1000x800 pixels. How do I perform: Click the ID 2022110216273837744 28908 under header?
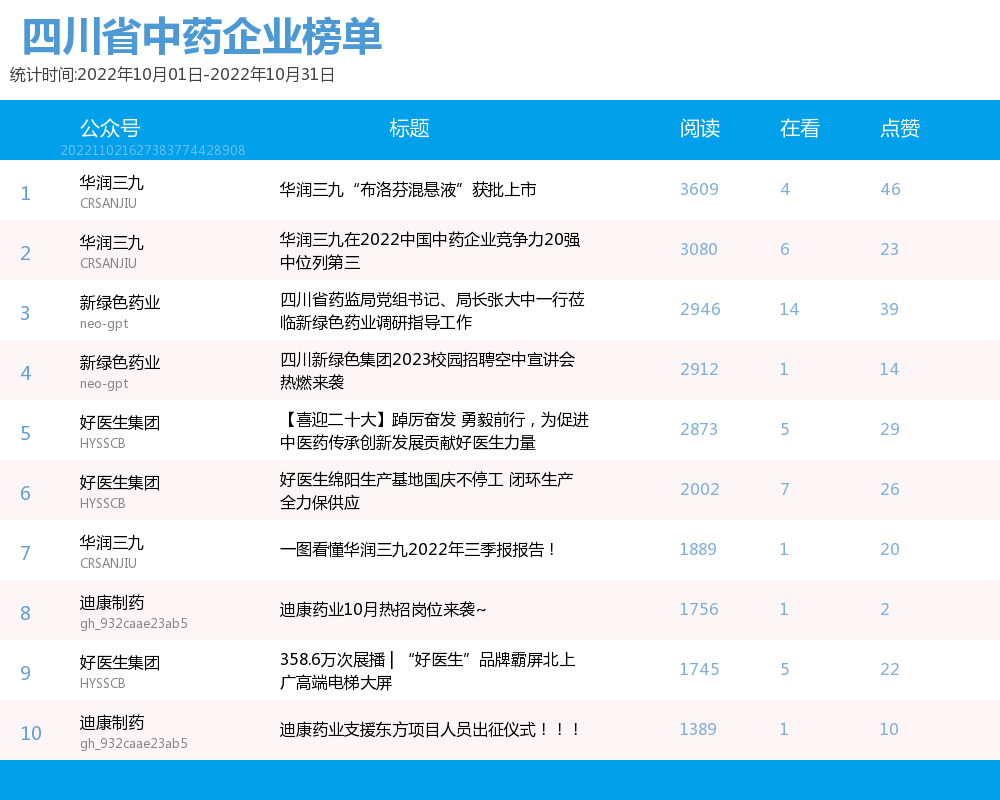[153, 150]
